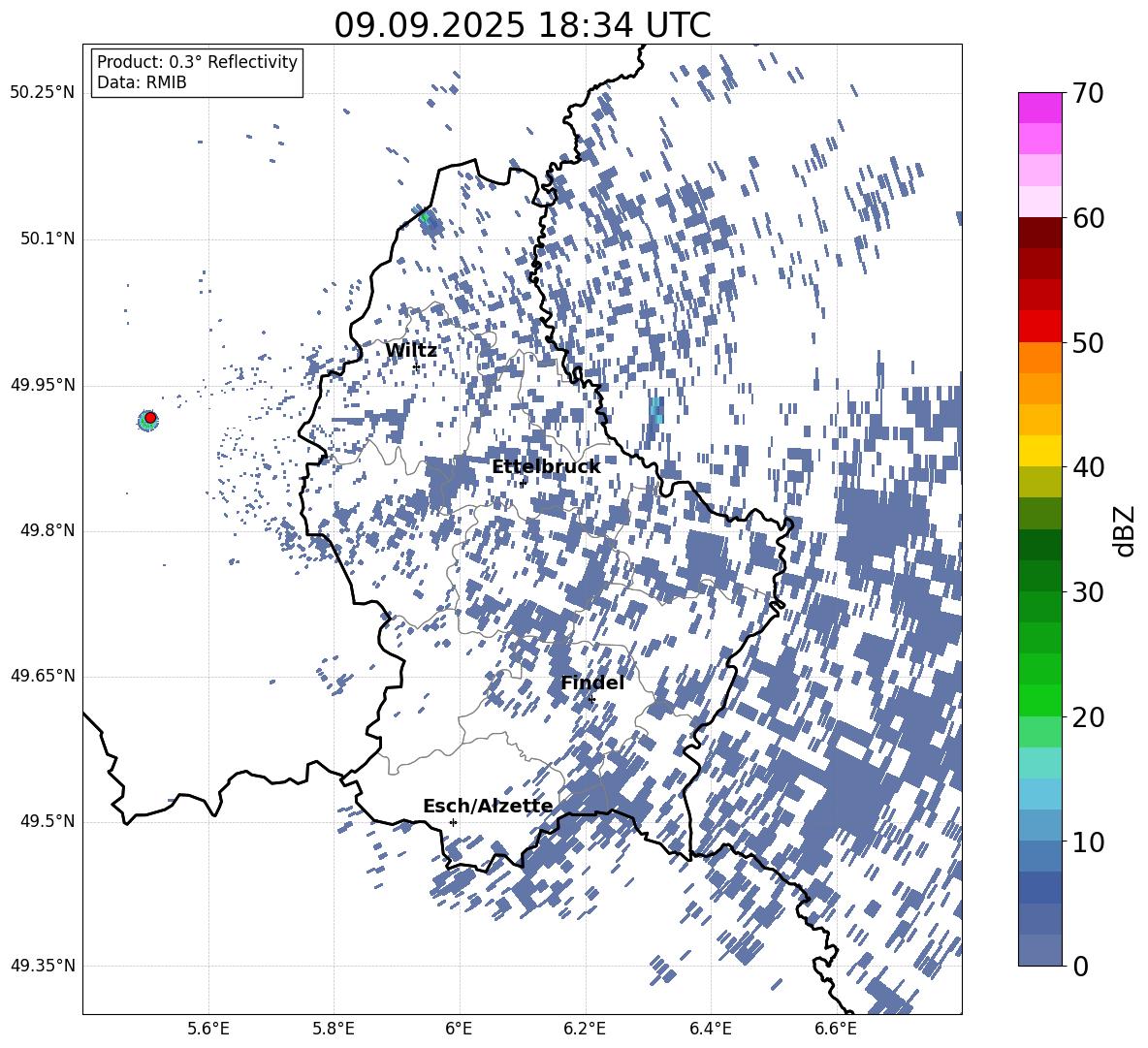
Task: Click the 50.25°N latitude label
Action: point(43,93)
